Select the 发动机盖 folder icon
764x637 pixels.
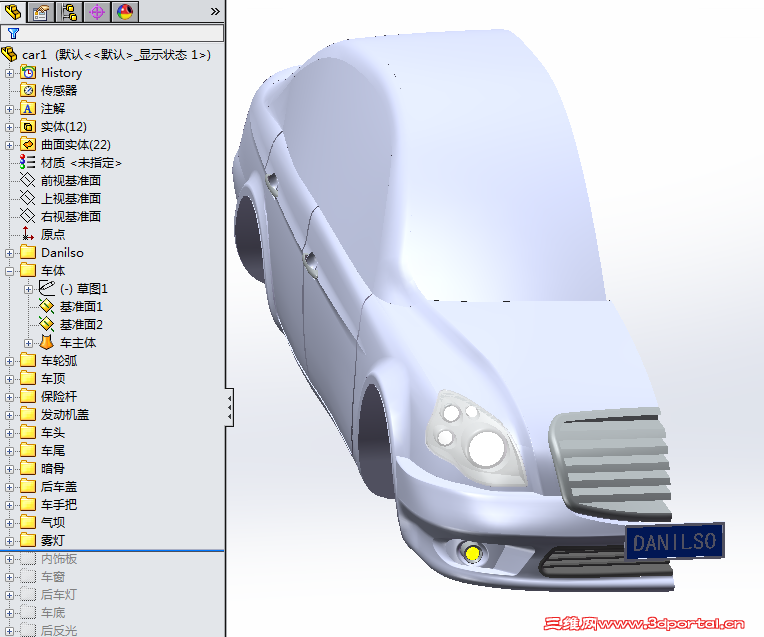tap(28, 415)
